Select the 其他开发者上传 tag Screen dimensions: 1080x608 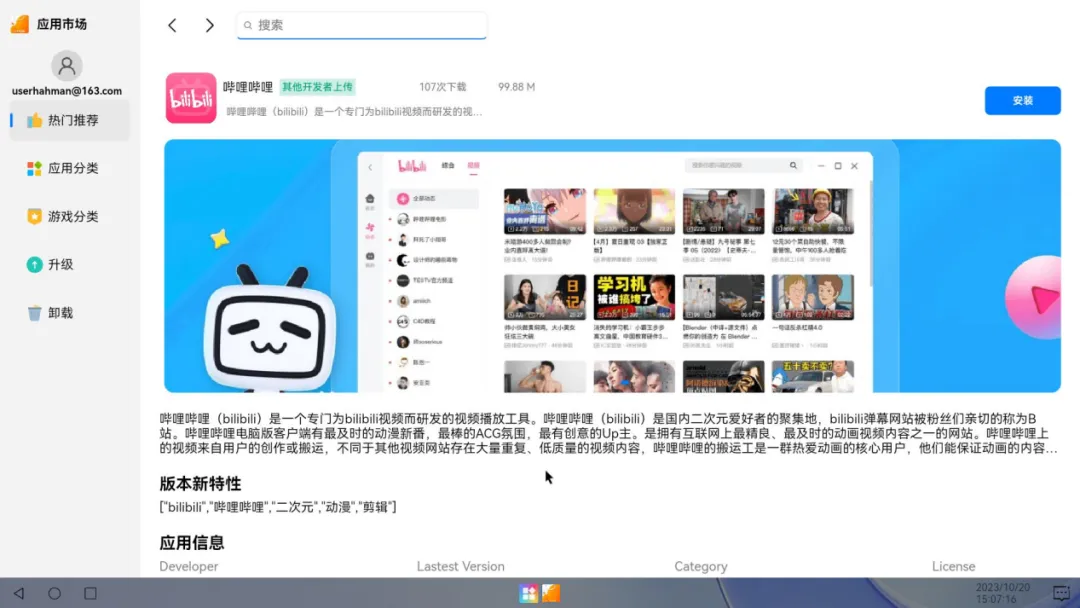(x=318, y=87)
